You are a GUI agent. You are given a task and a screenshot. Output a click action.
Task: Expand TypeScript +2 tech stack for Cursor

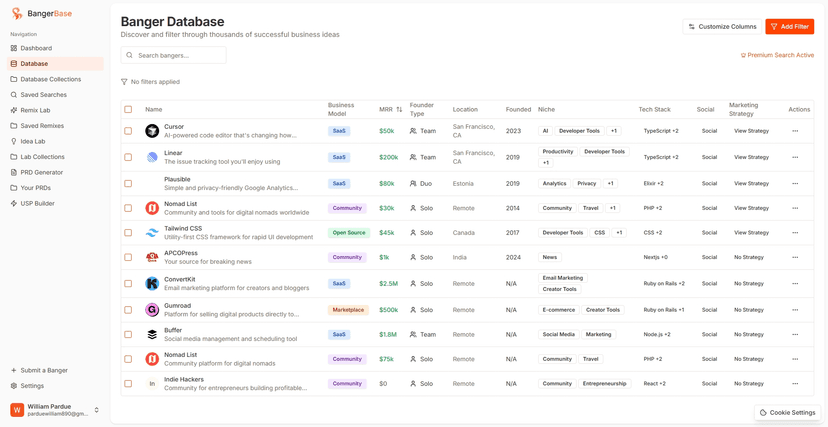point(661,131)
